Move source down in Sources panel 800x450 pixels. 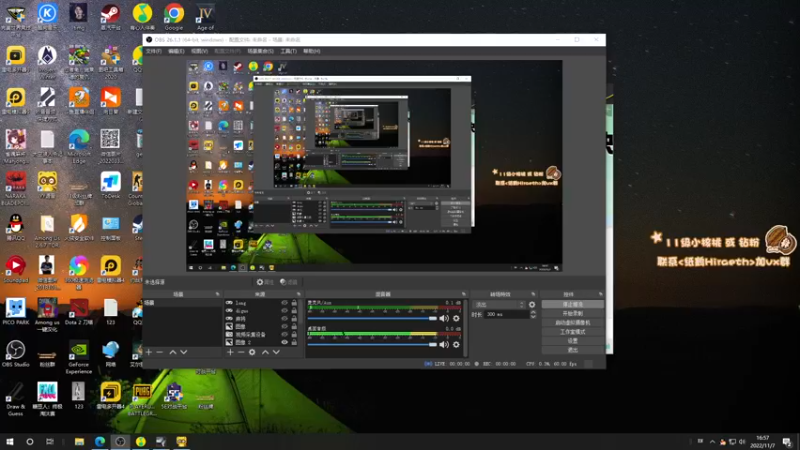pos(276,352)
